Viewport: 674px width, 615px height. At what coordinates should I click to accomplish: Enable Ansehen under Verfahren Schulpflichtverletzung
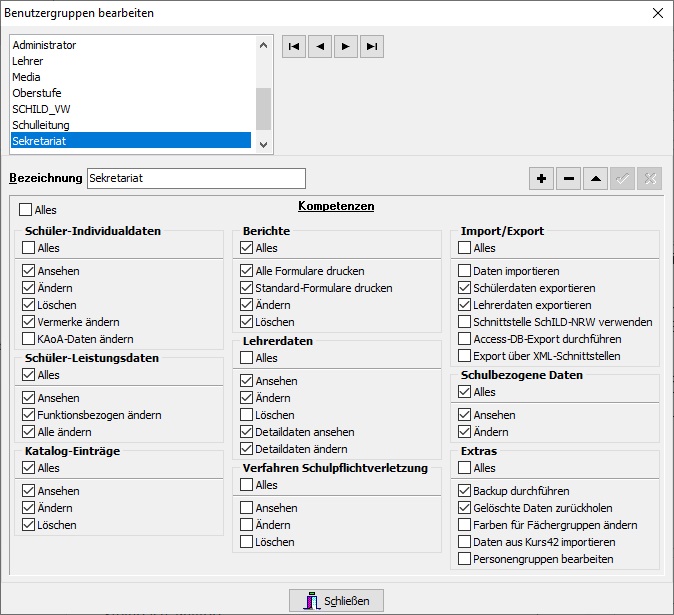[x=246, y=508]
